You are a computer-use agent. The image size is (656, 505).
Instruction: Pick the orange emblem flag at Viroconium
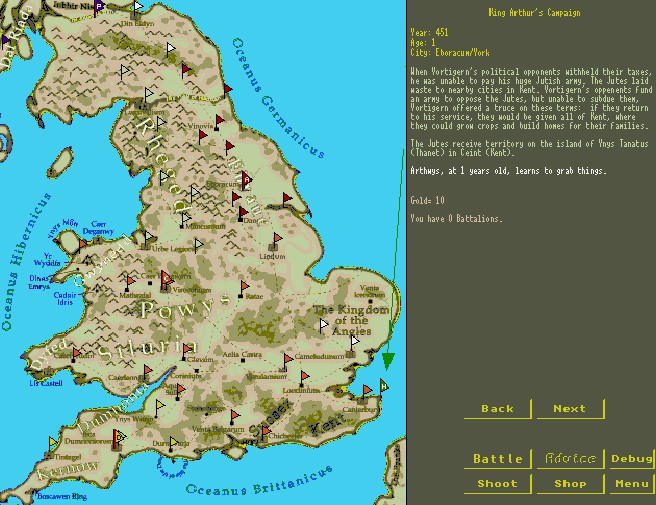[166, 279]
